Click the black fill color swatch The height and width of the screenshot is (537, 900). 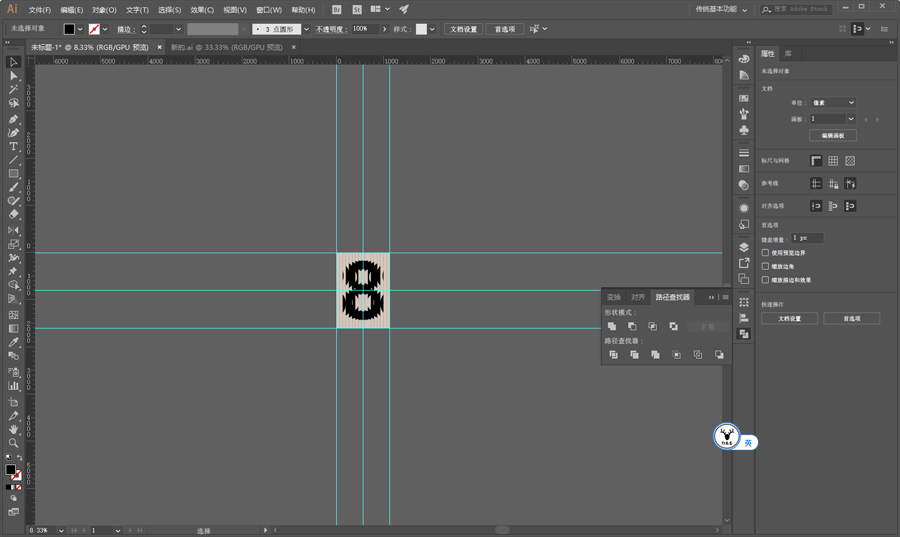(69, 29)
